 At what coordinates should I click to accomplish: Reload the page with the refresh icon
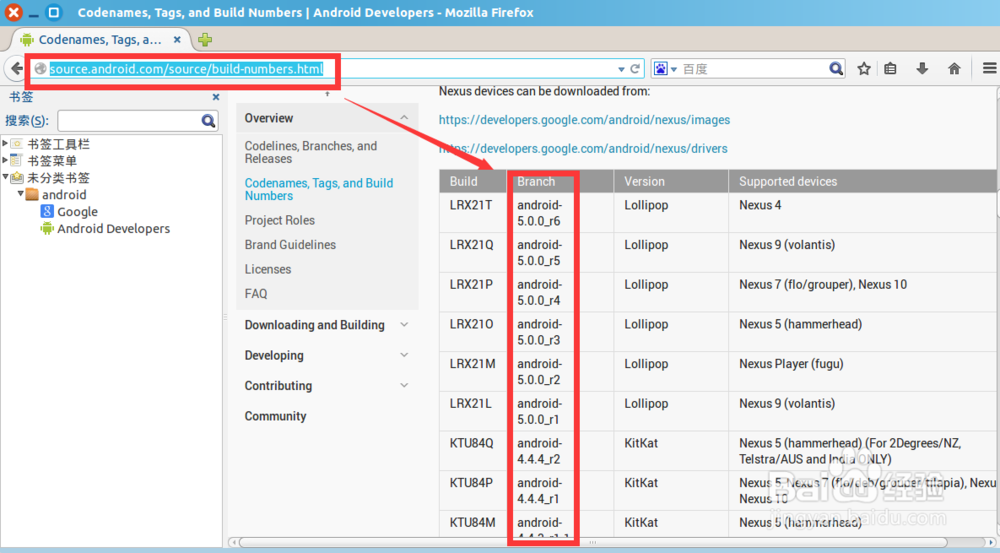(635, 68)
